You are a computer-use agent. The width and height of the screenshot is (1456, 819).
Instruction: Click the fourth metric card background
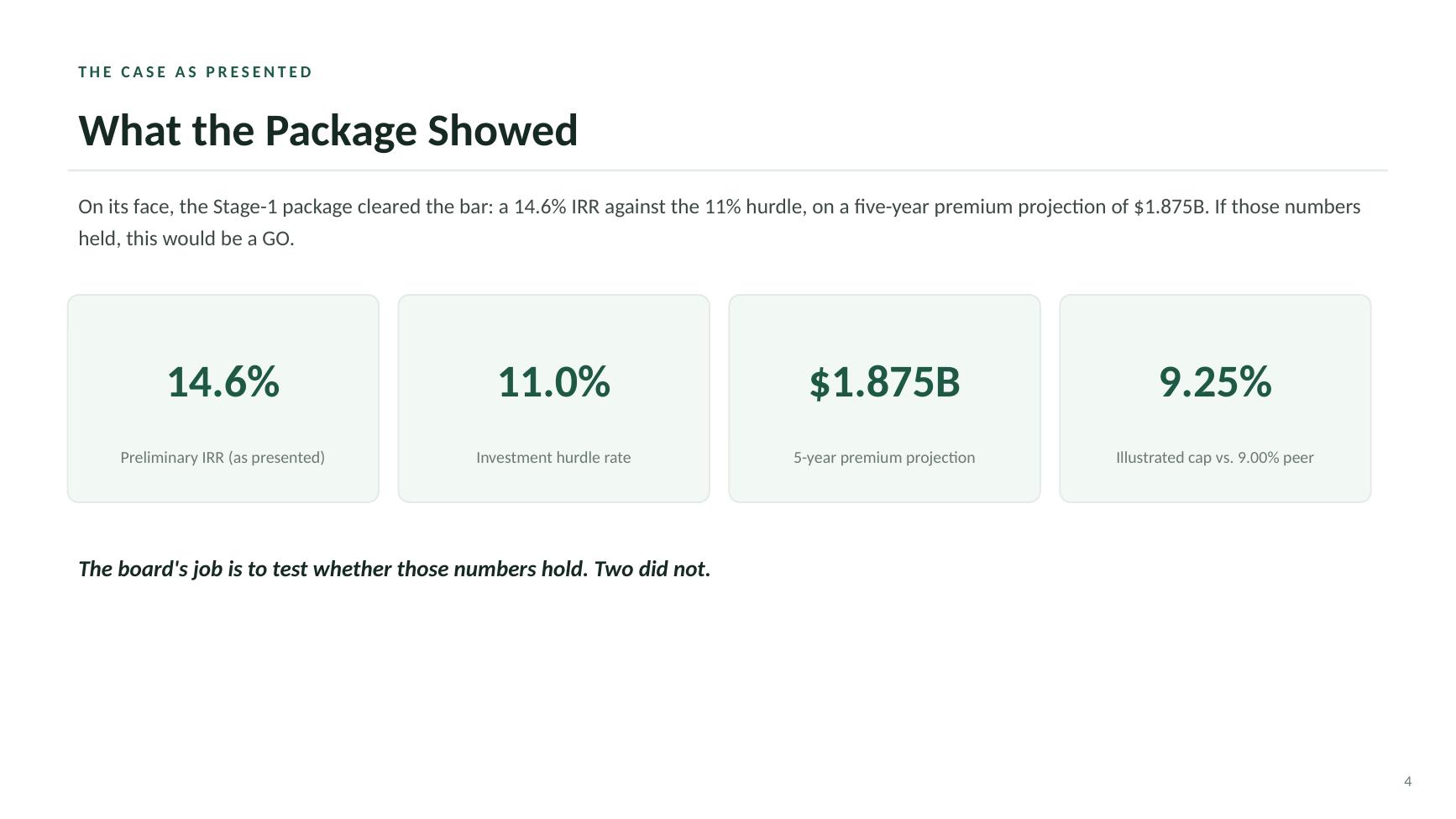1215,399
